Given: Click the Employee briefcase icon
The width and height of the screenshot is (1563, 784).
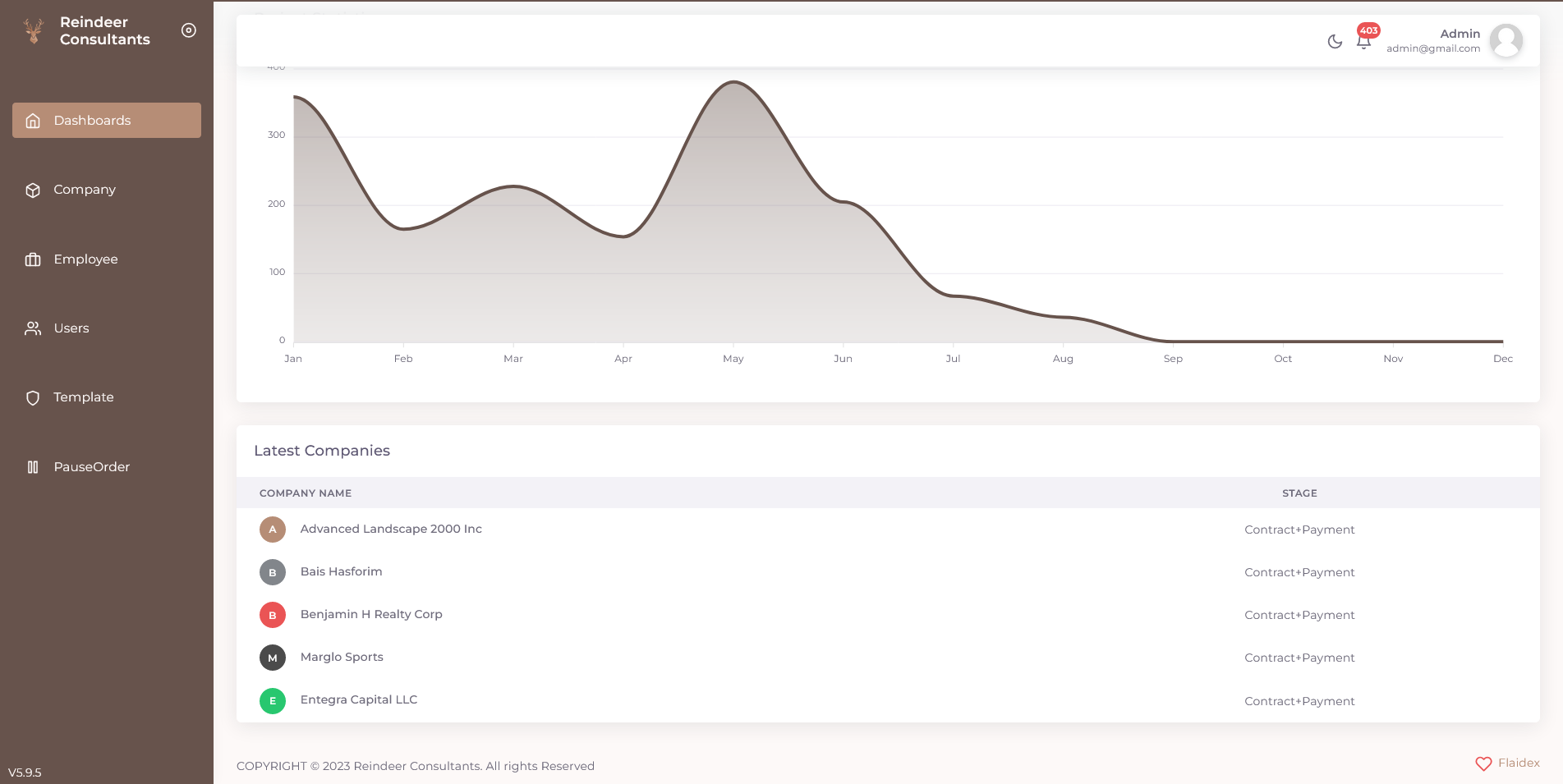Looking at the screenshot, I should point(33,259).
